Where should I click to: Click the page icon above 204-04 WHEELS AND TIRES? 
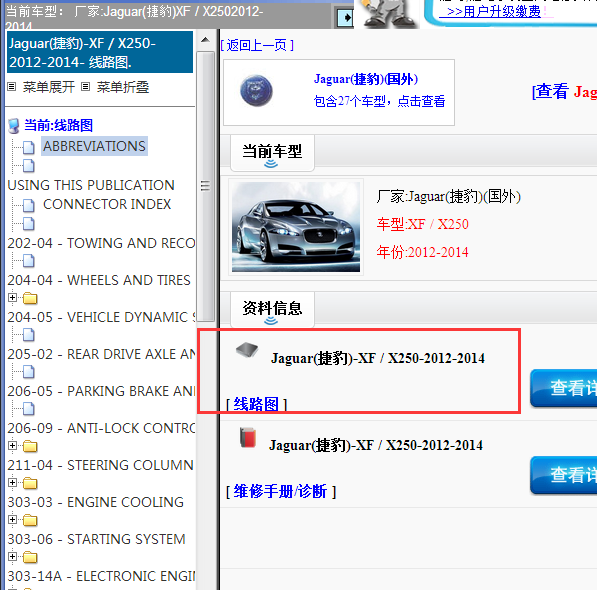[x=29, y=261]
